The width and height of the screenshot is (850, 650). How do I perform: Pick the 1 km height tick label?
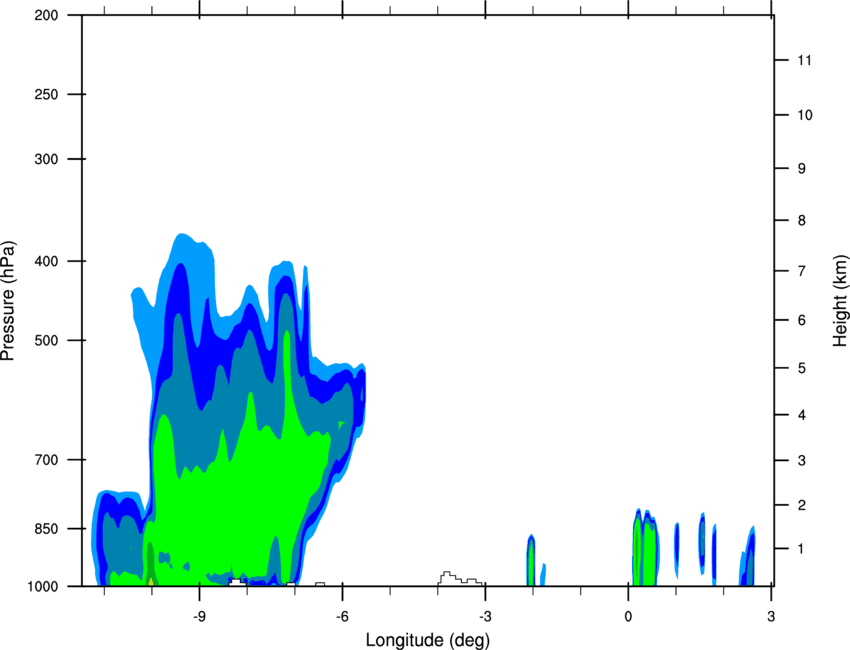(801, 549)
